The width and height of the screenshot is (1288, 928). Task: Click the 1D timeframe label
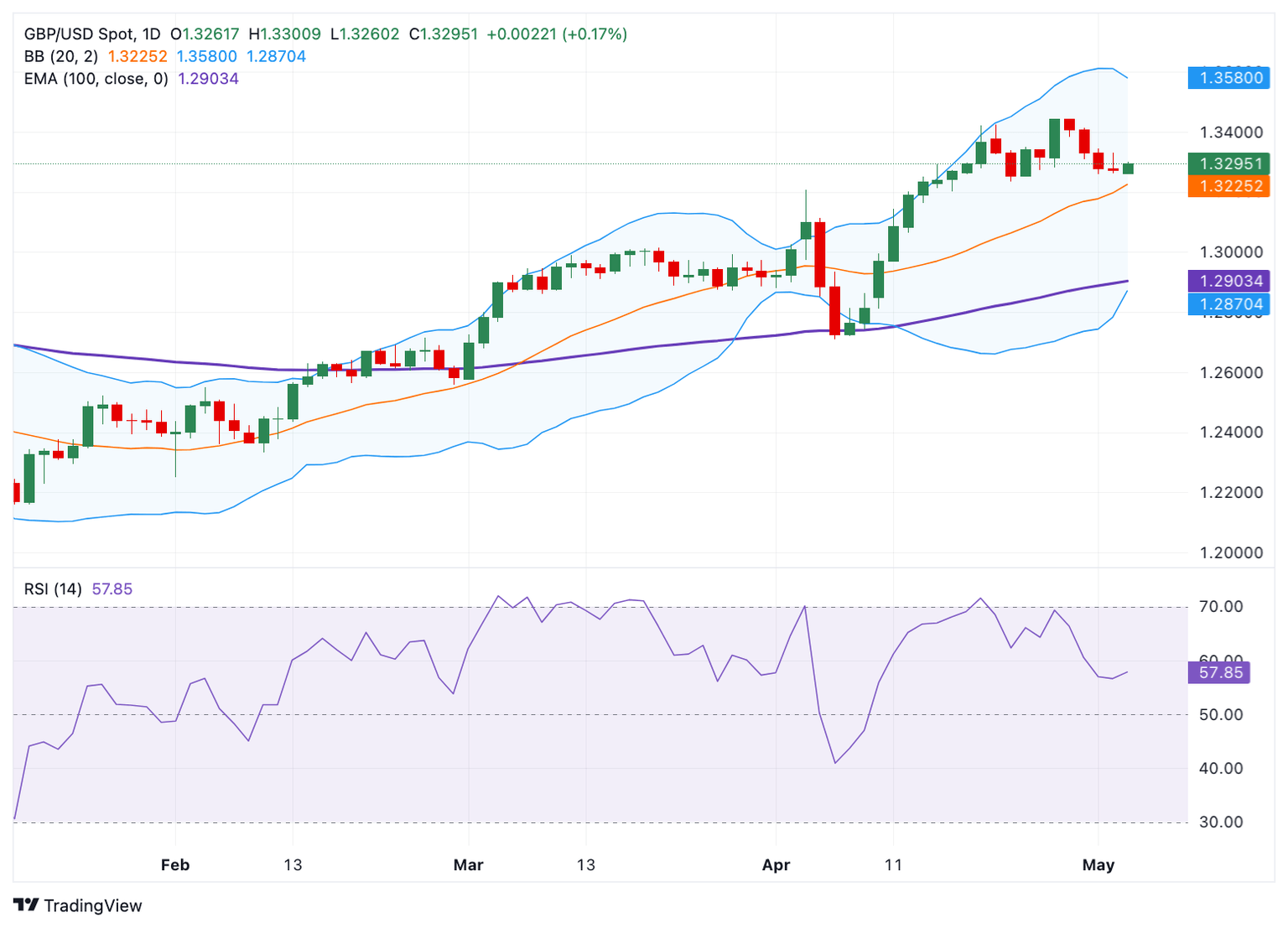click(151, 34)
